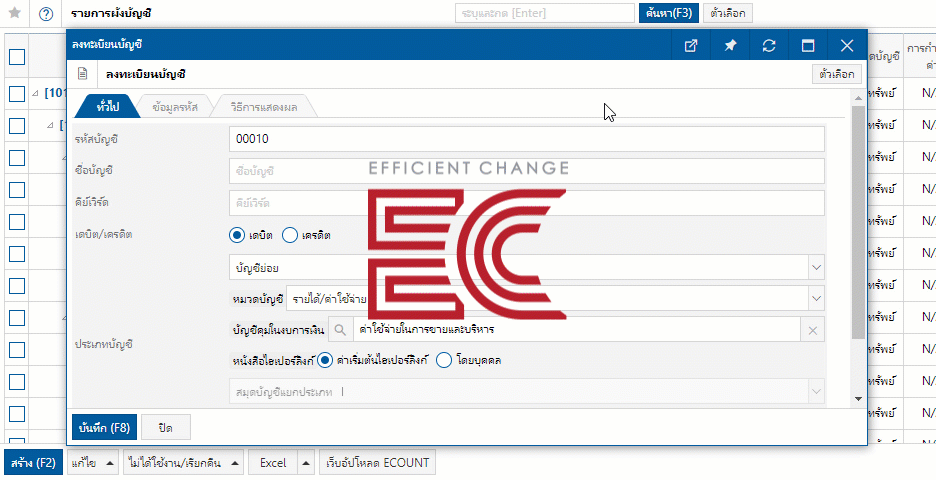Click the document icon beside ลงทะเบียนบัญชี

click(x=83, y=74)
